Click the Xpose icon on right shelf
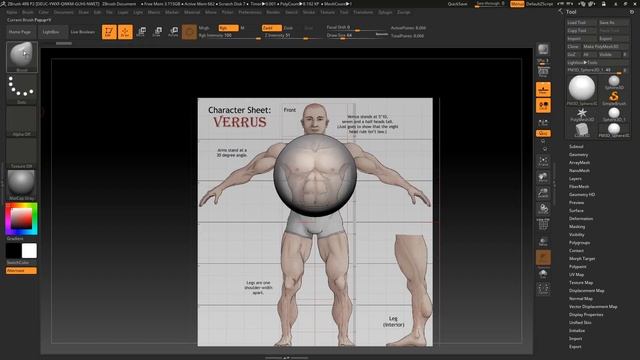Screen dimensions: 640x360 pos(543,289)
